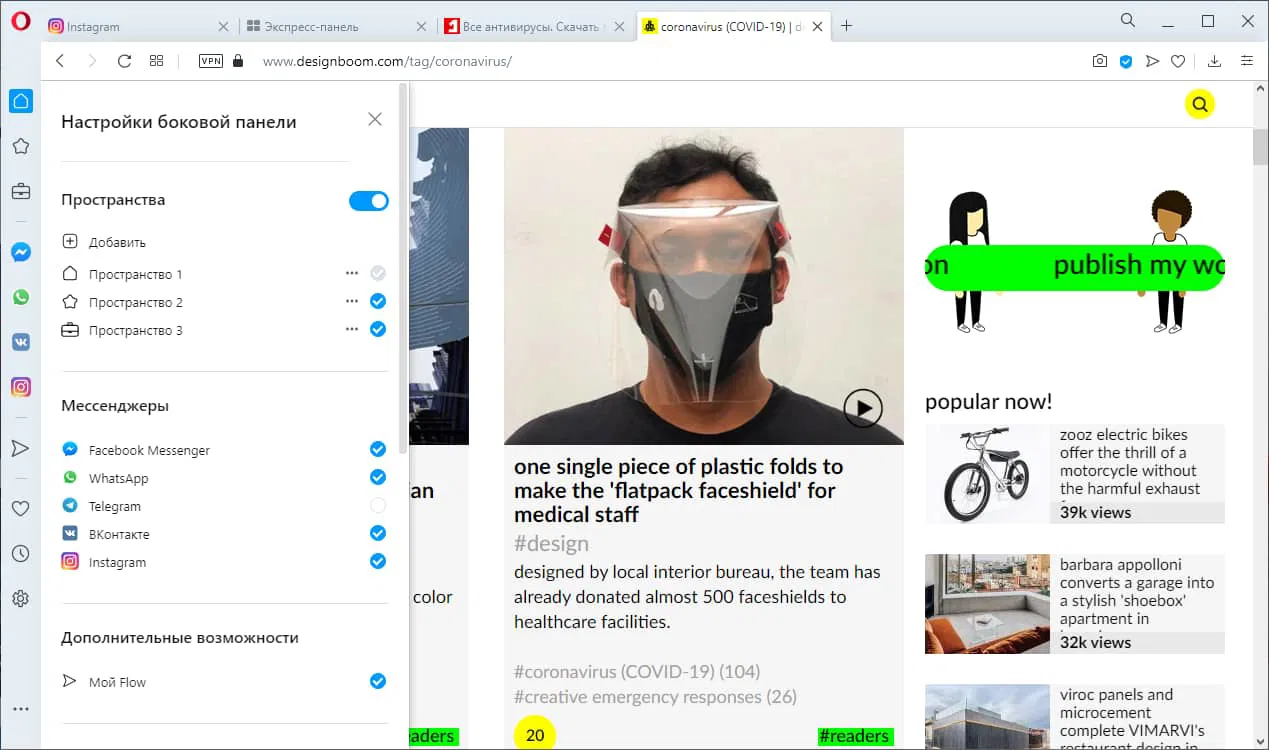Open Instagram from the sidebar
Viewport: 1269px width, 750px height.
click(21, 387)
